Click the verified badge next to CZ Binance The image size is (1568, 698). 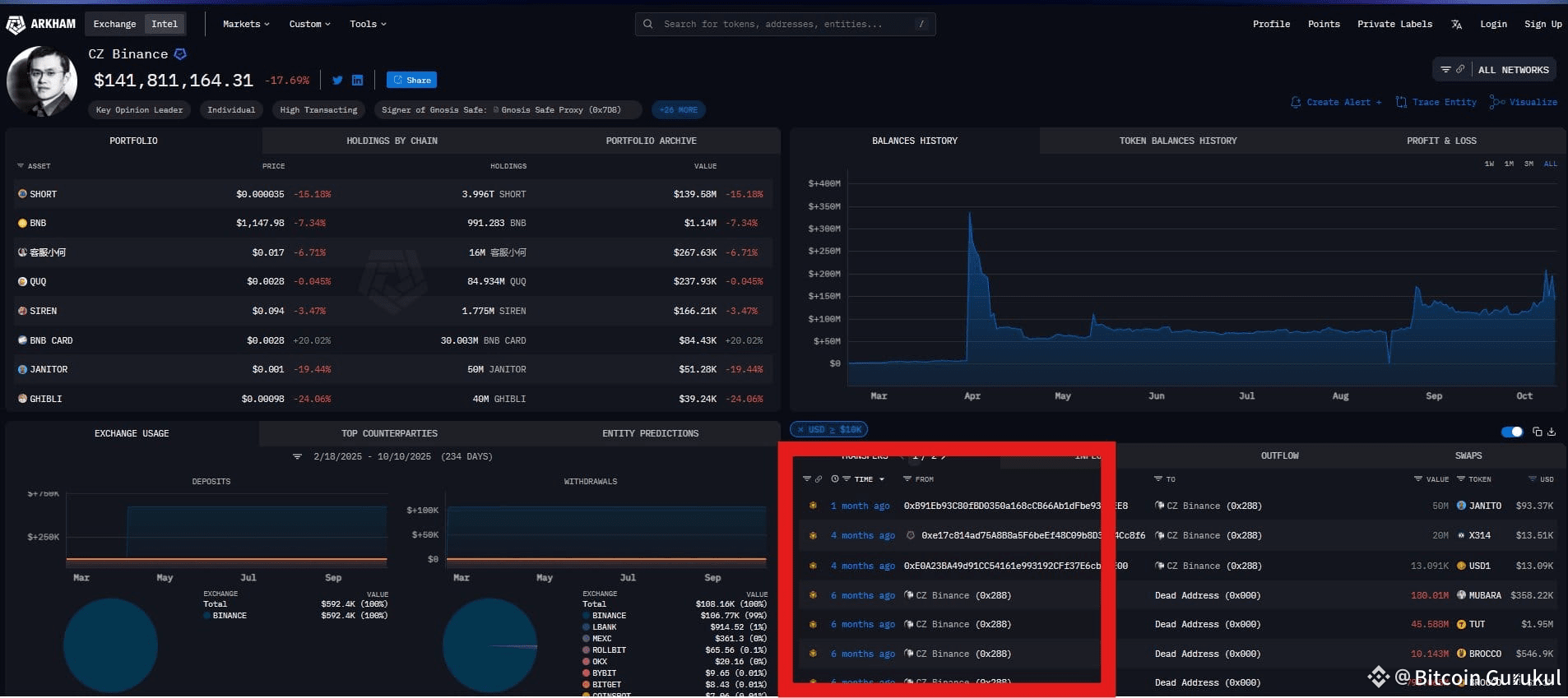[180, 54]
